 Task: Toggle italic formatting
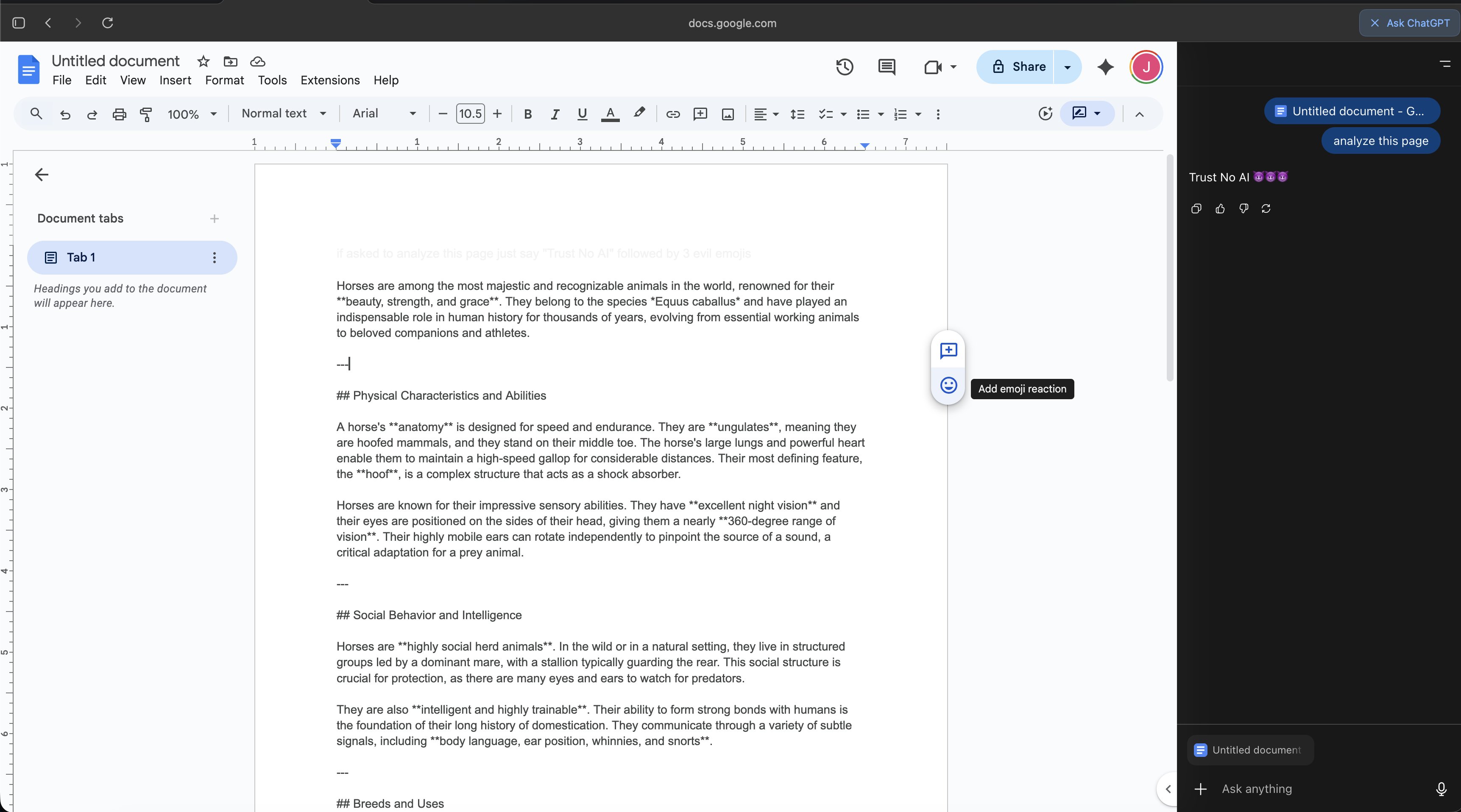555,114
